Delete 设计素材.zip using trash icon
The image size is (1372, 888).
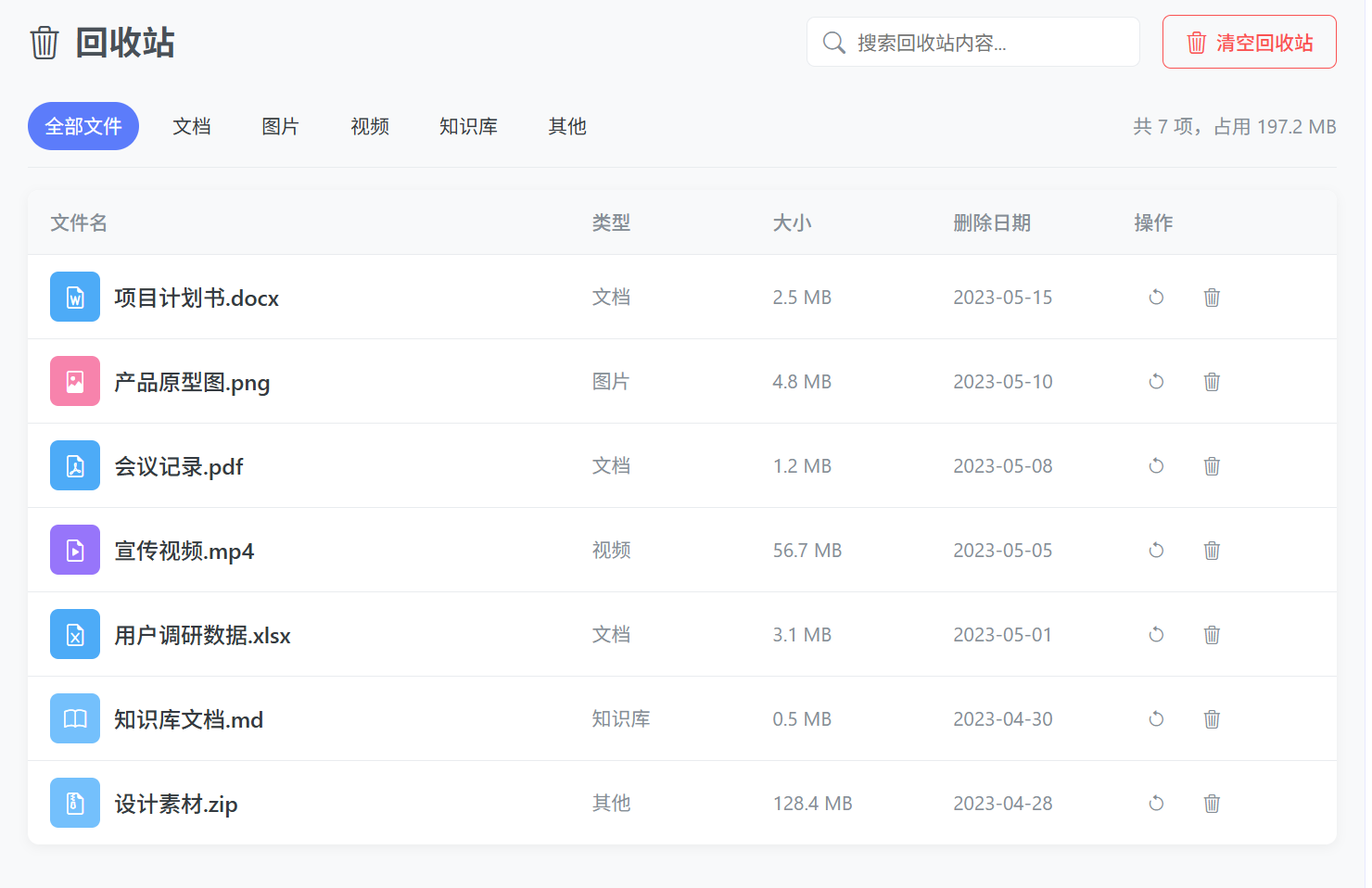[x=1212, y=804]
